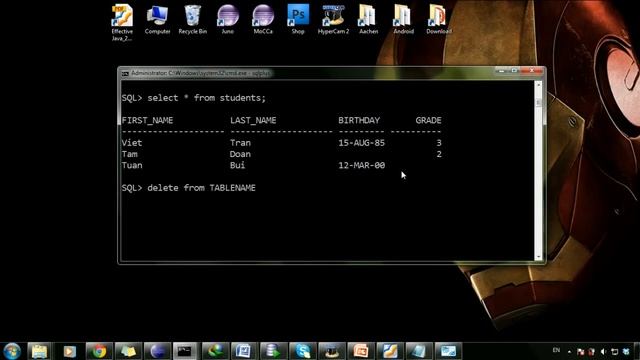This screenshot has height=360, width=640.
Task: Open the Windows Start menu orb
Action: (12, 351)
